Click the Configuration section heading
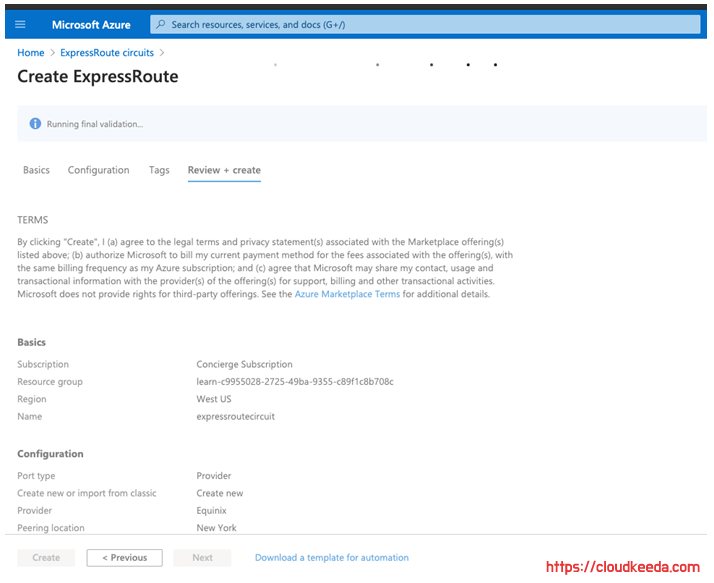 click(x=50, y=454)
